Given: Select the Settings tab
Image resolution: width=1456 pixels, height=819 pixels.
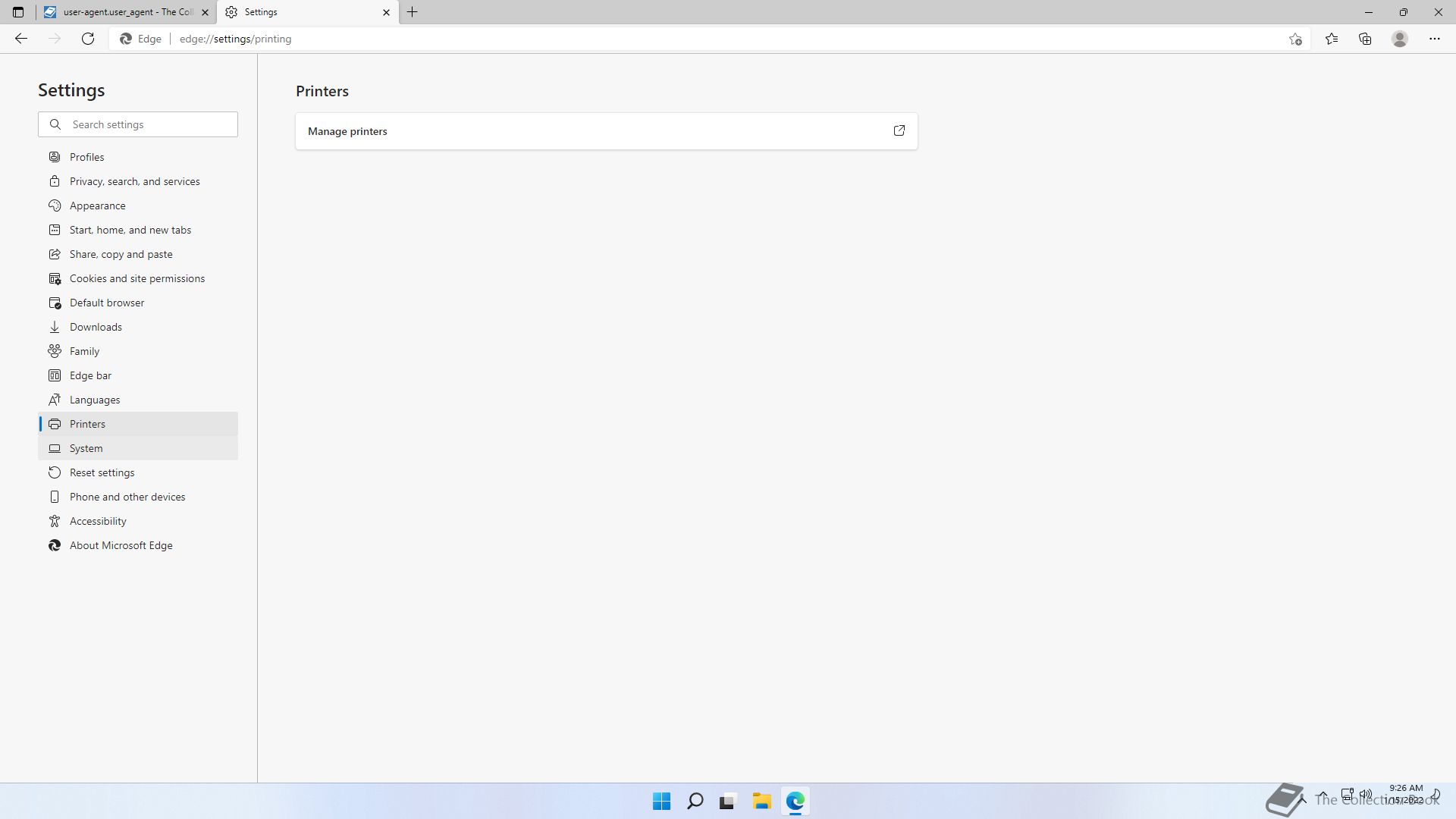Looking at the screenshot, I should click(x=308, y=12).
